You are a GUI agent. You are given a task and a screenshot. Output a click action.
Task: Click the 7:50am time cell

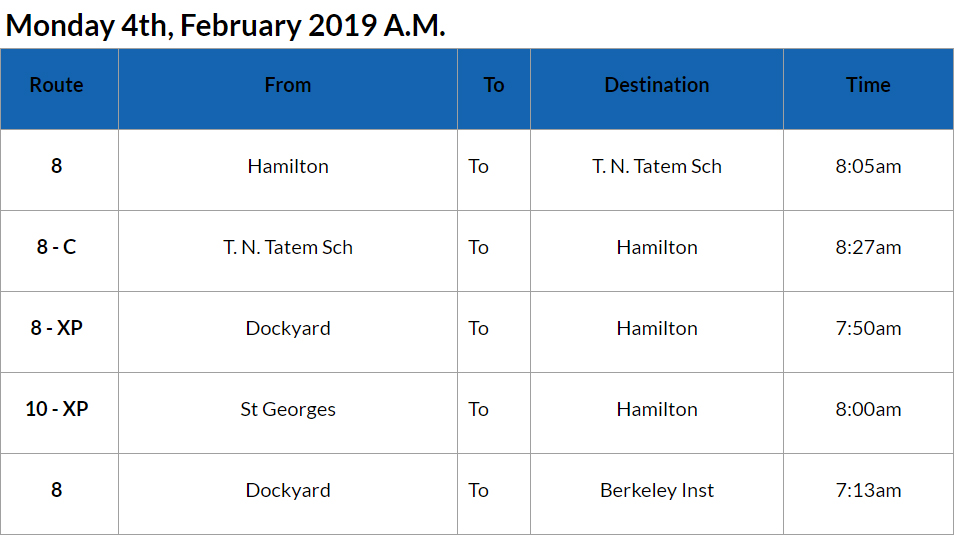868,328
